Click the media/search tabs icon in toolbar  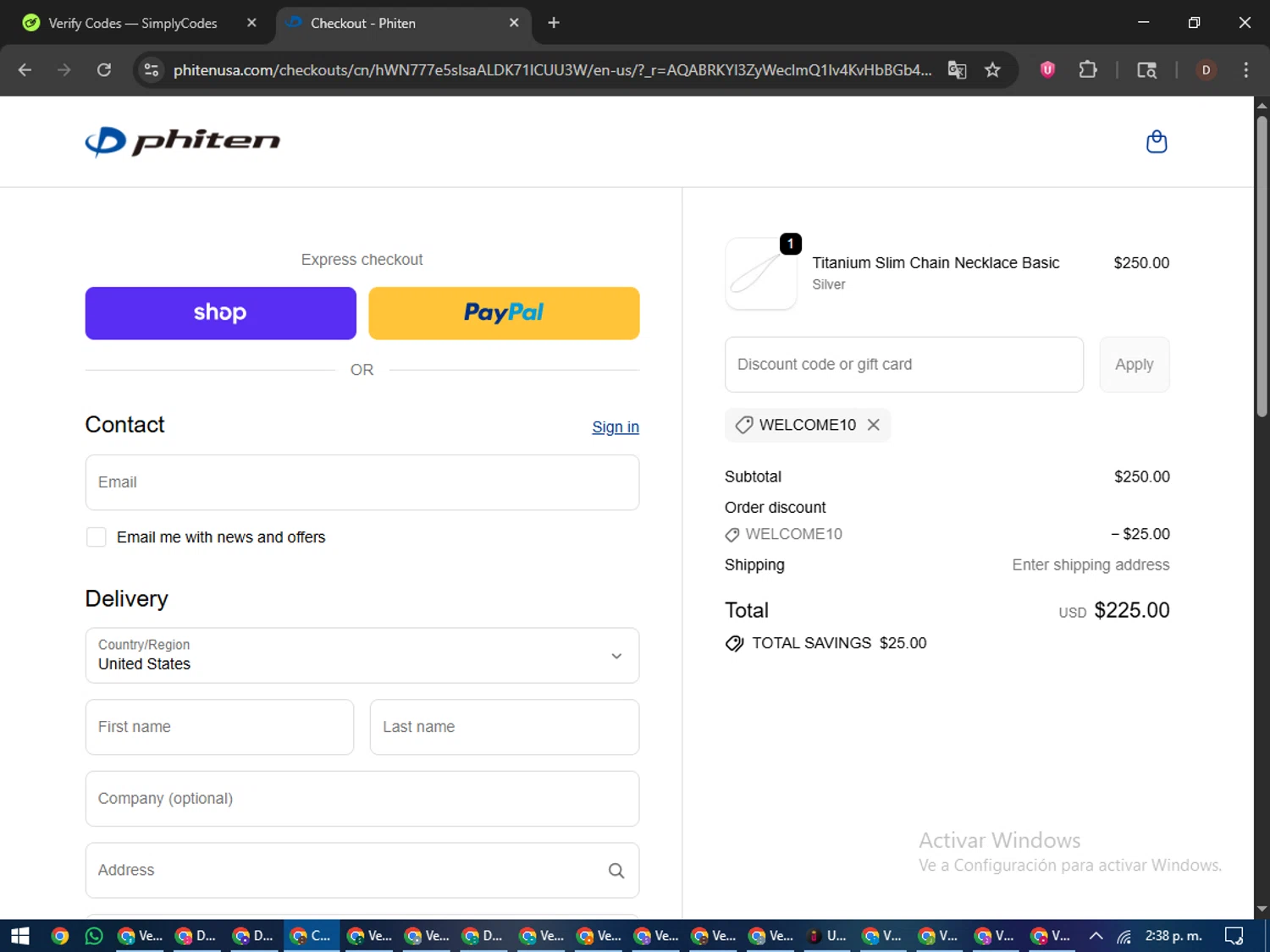click(x=1146, y=70)
